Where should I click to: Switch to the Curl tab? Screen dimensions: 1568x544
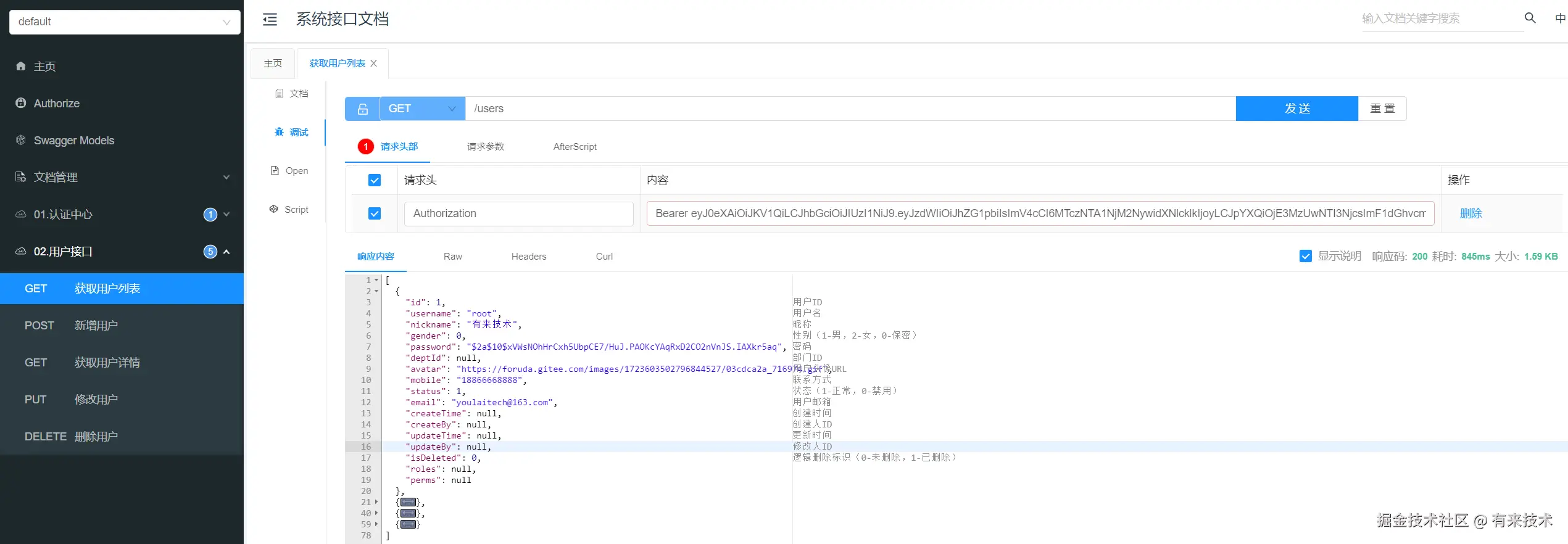pos(604,257)
